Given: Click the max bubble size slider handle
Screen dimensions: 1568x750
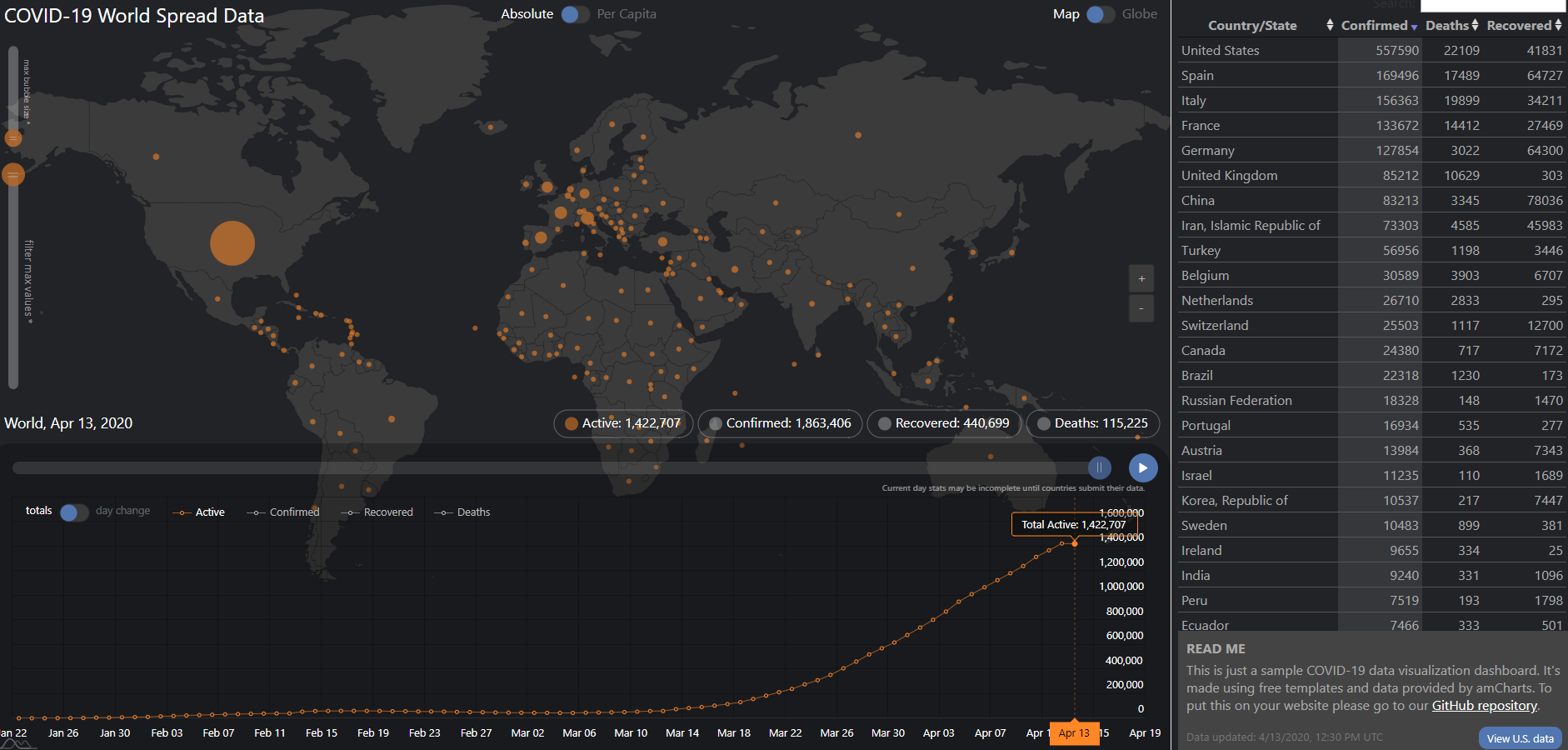Looking at the screenshot, I should (x=13, y=138).
